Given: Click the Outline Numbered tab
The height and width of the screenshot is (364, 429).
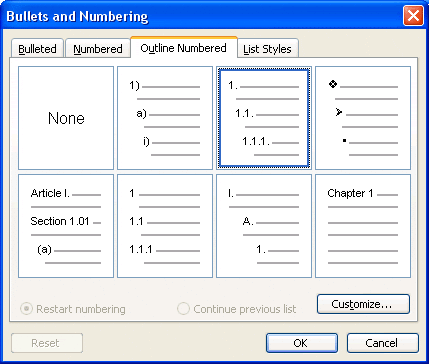Looking at the screenshot, I should click(x=184, y=48).
